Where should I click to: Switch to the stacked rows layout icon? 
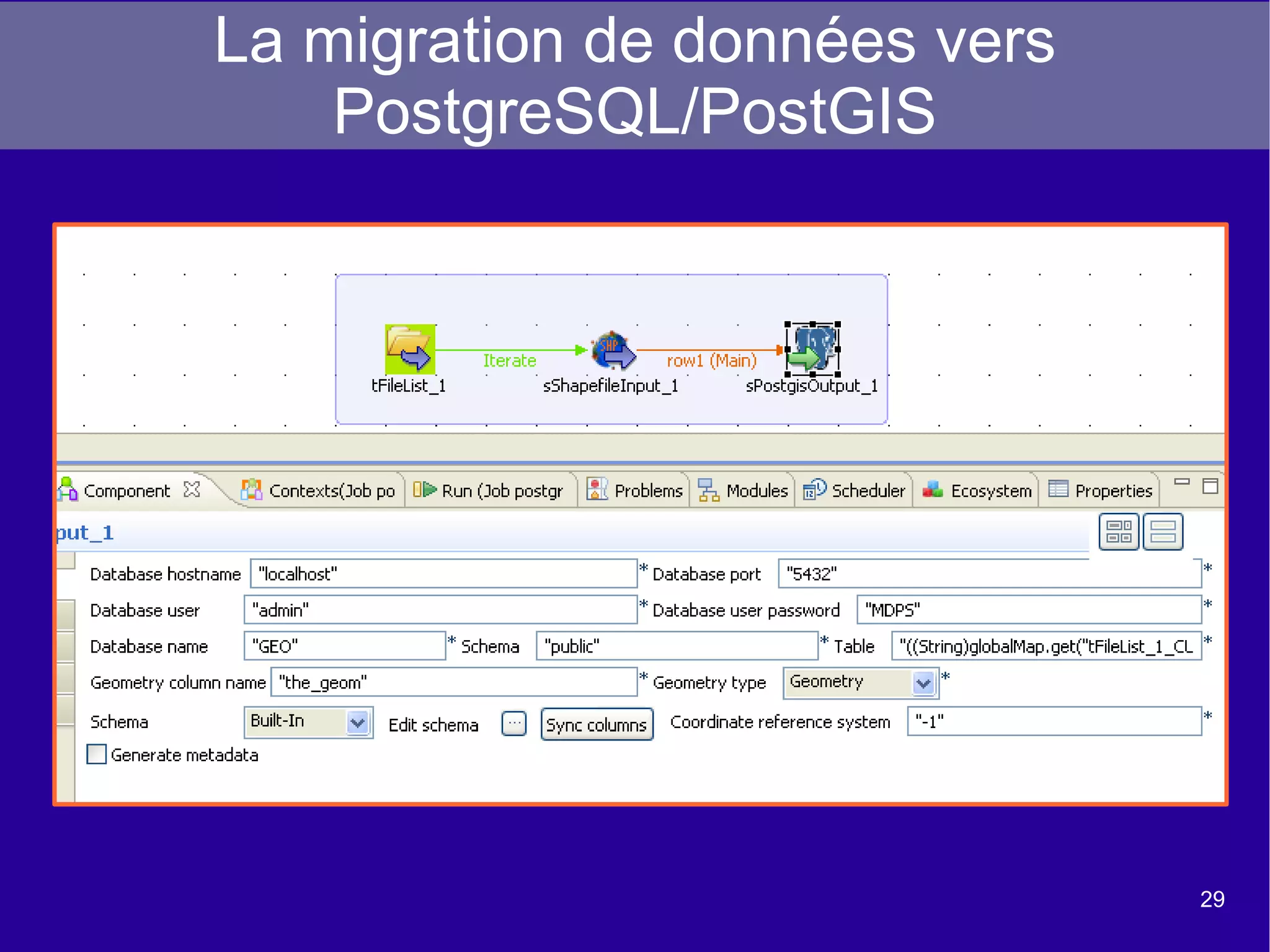pos(1163,532)
